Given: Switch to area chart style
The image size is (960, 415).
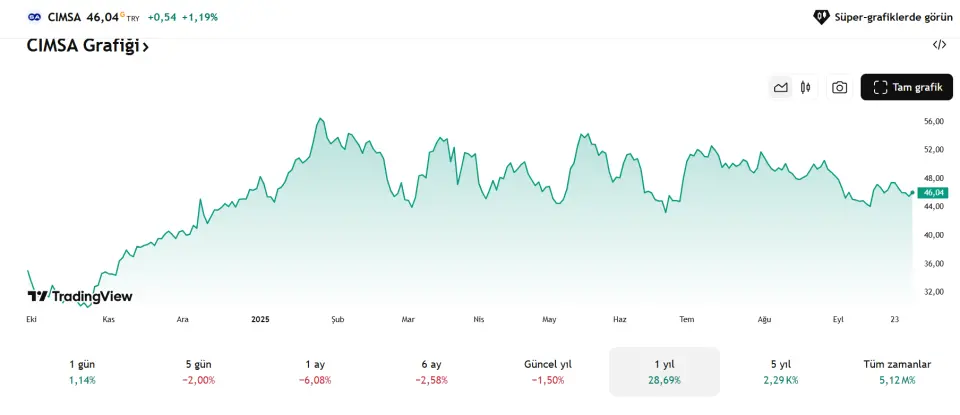Looking at the screenshot, I should 781,87.
